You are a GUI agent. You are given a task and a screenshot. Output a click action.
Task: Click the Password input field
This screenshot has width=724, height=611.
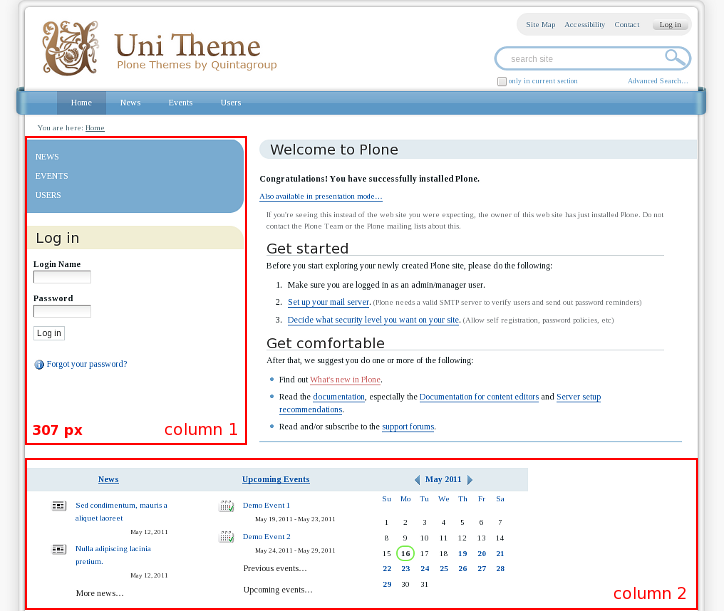coord(62,312)
